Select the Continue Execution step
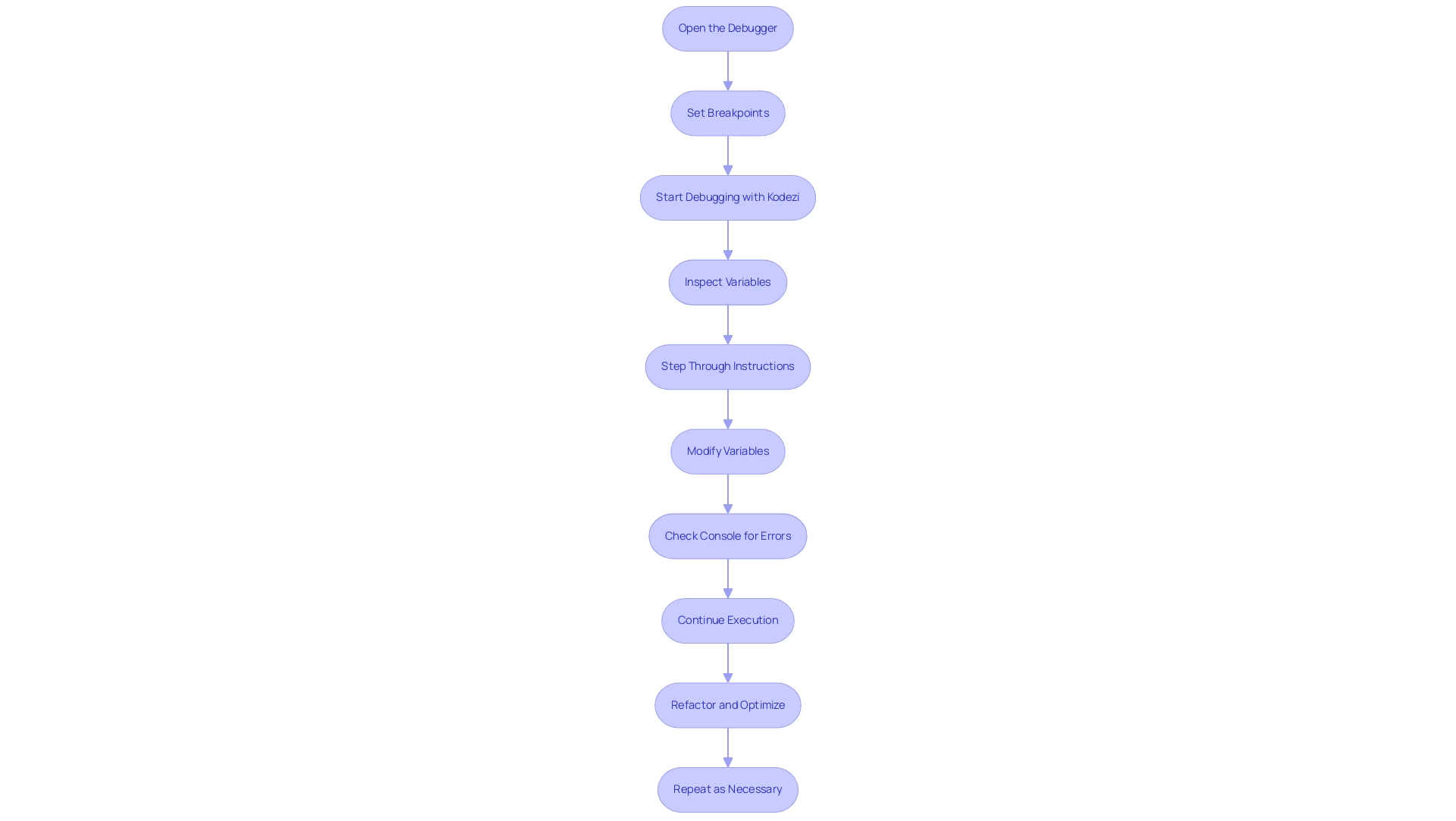Screen dimensions: 1456x821 point(727,620)
